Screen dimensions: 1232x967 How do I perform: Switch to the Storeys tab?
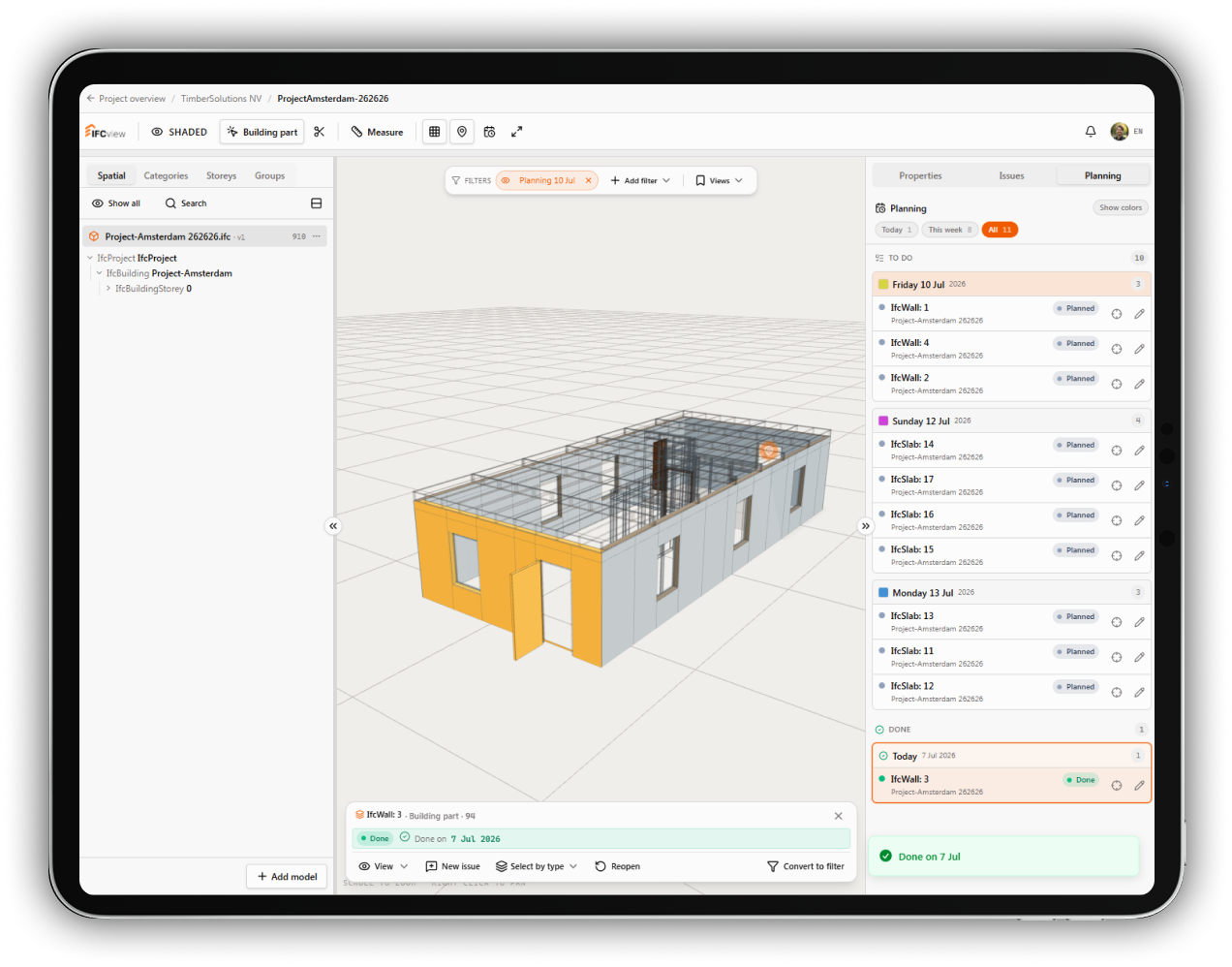pyautogui.click(x=221, y=175)
